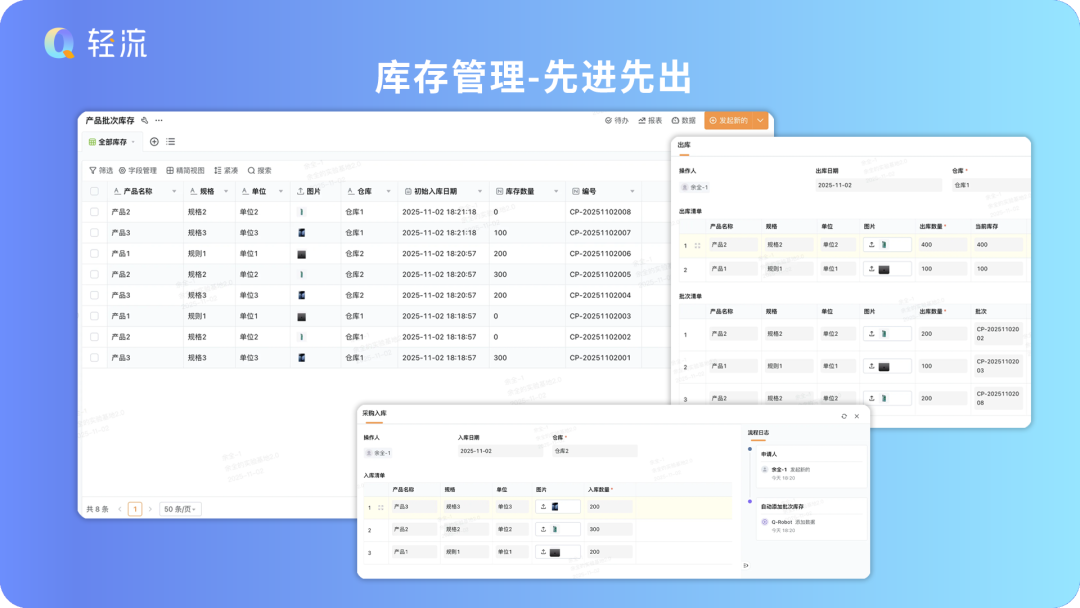Viewport: 1080px width, 608px height.
Task: Click the share icon beside 产品批次库存 title
Action: coord(145,120)
